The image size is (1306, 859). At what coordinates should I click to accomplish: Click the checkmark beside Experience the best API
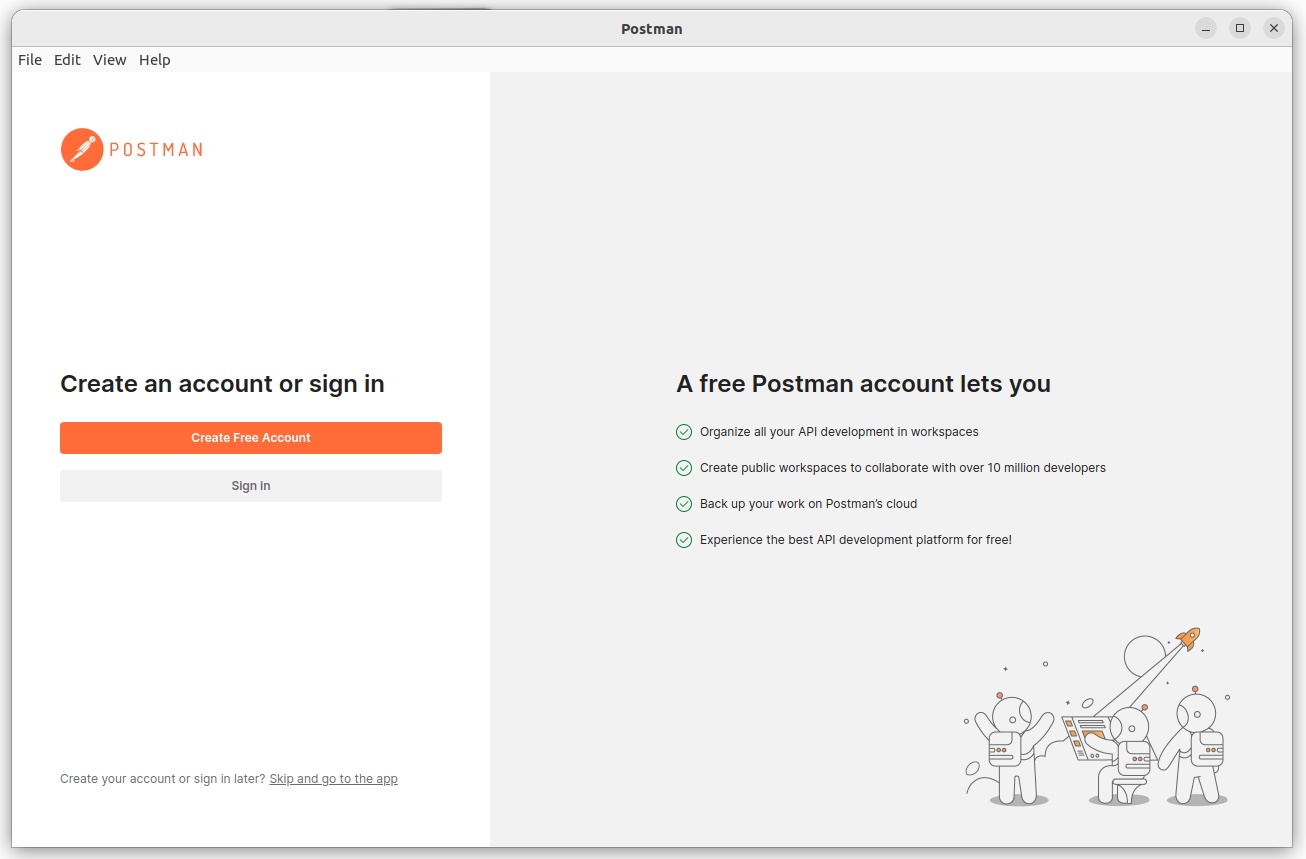click(684, 540)
